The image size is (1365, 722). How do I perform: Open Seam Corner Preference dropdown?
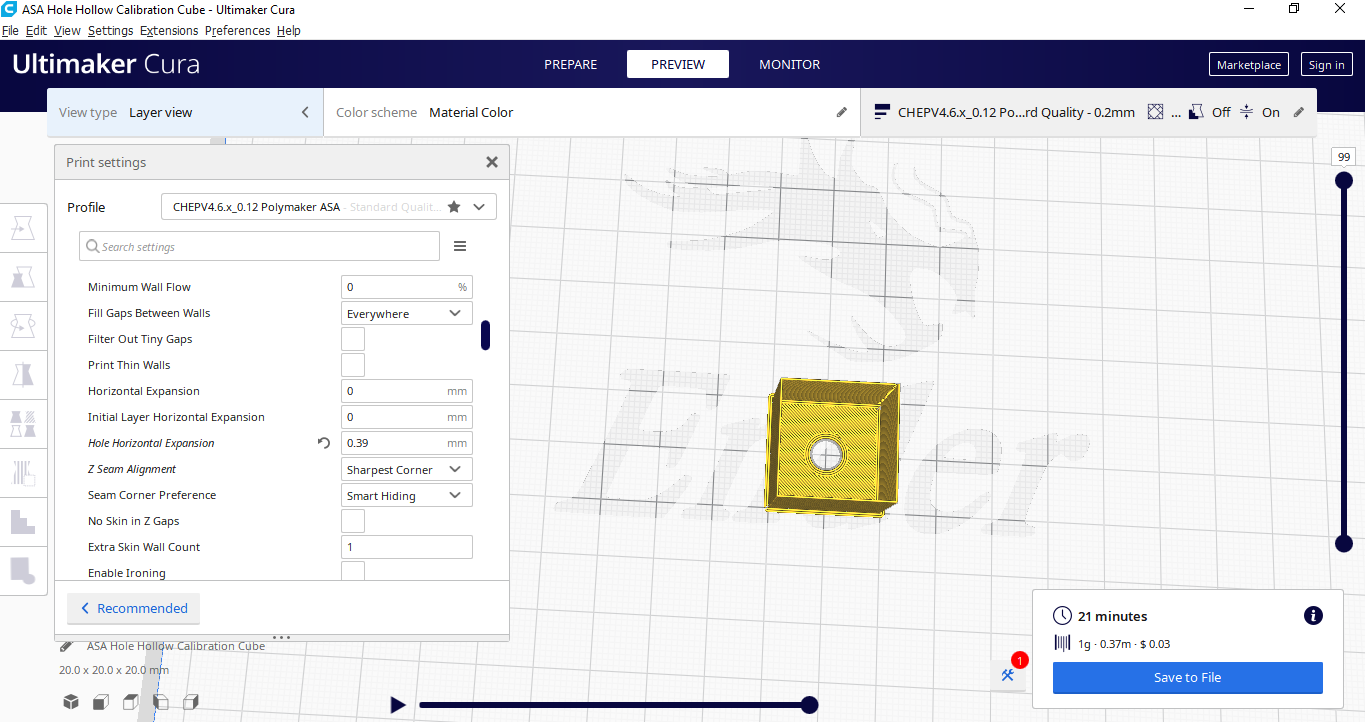click(x=407, y=495)
